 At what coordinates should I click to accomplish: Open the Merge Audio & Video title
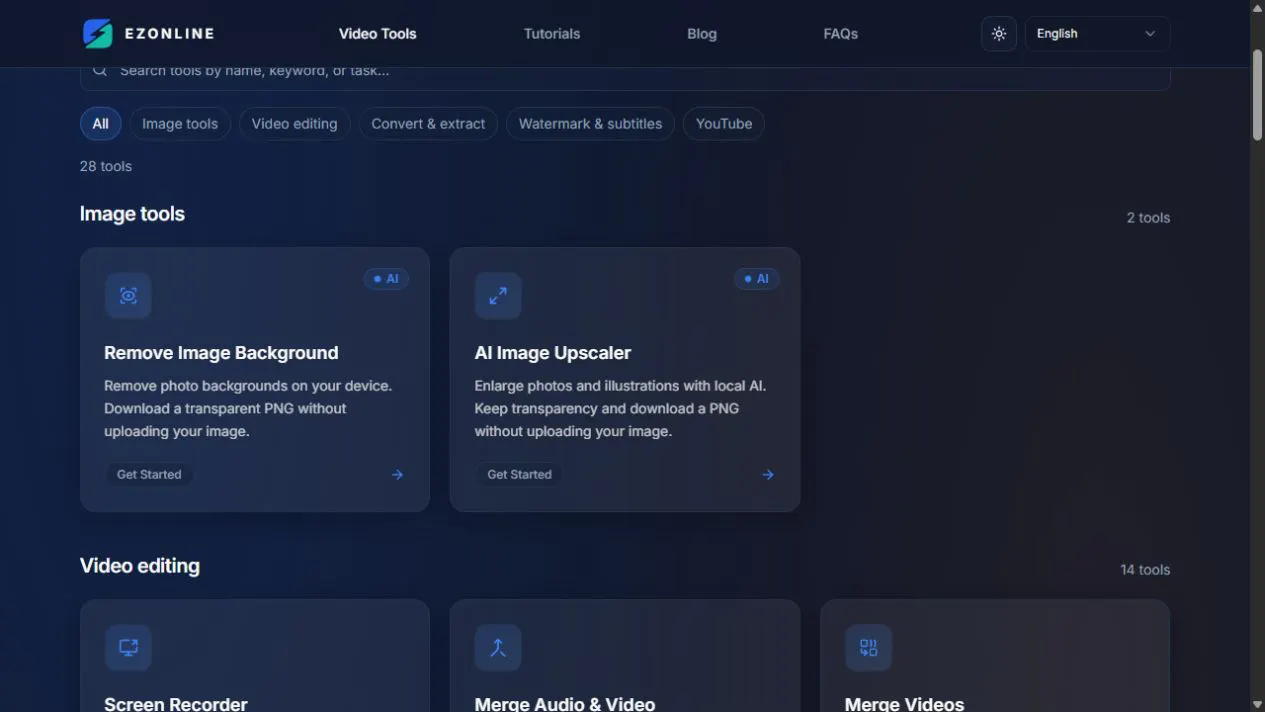tap(565, 704)
